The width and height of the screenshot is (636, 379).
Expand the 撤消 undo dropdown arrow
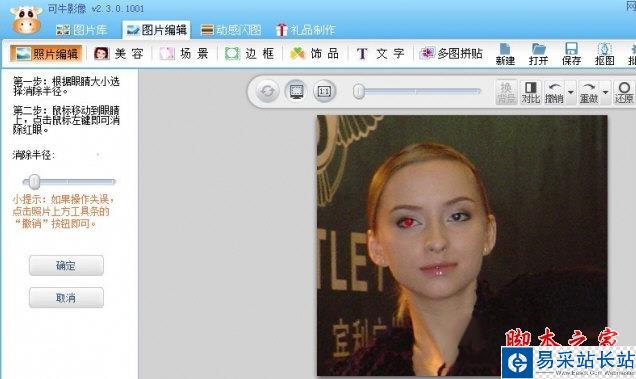point(570,92)
